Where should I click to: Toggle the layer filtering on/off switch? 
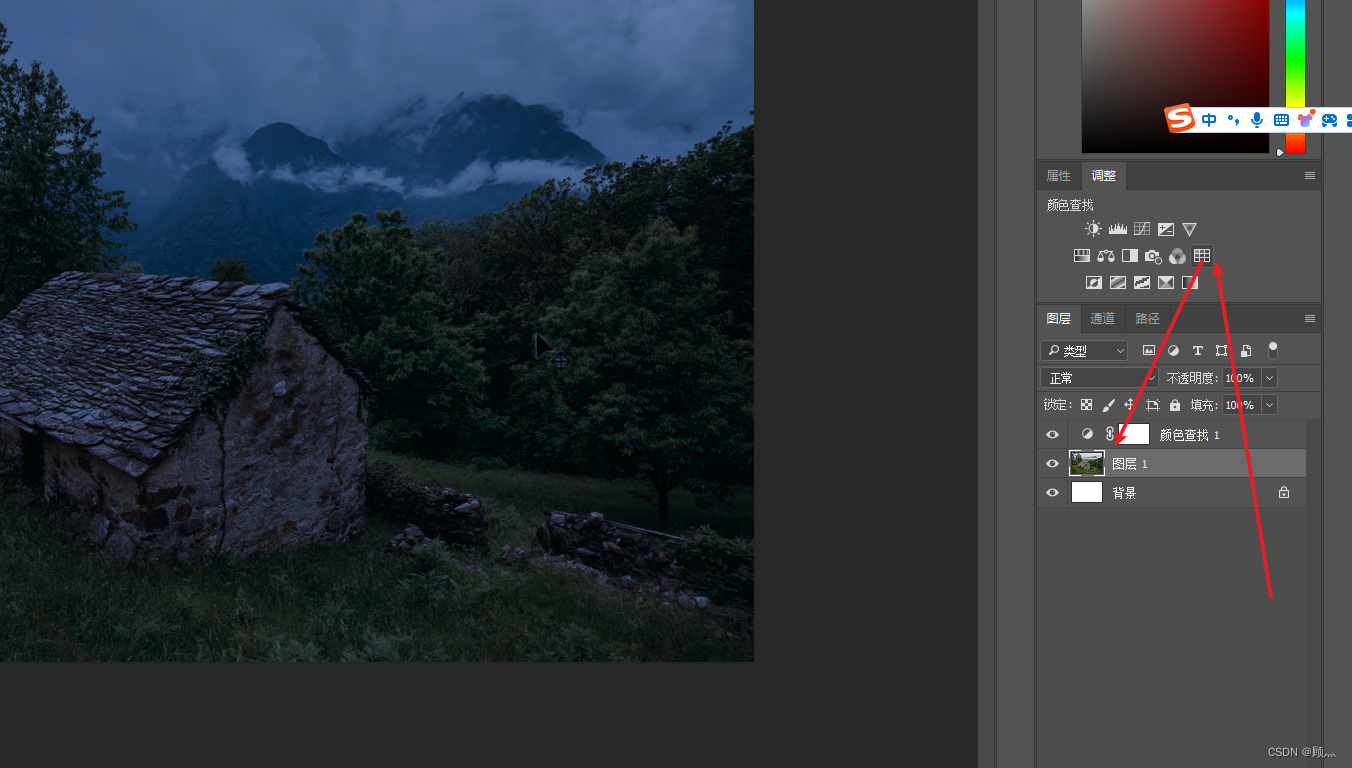point(1273,350)
